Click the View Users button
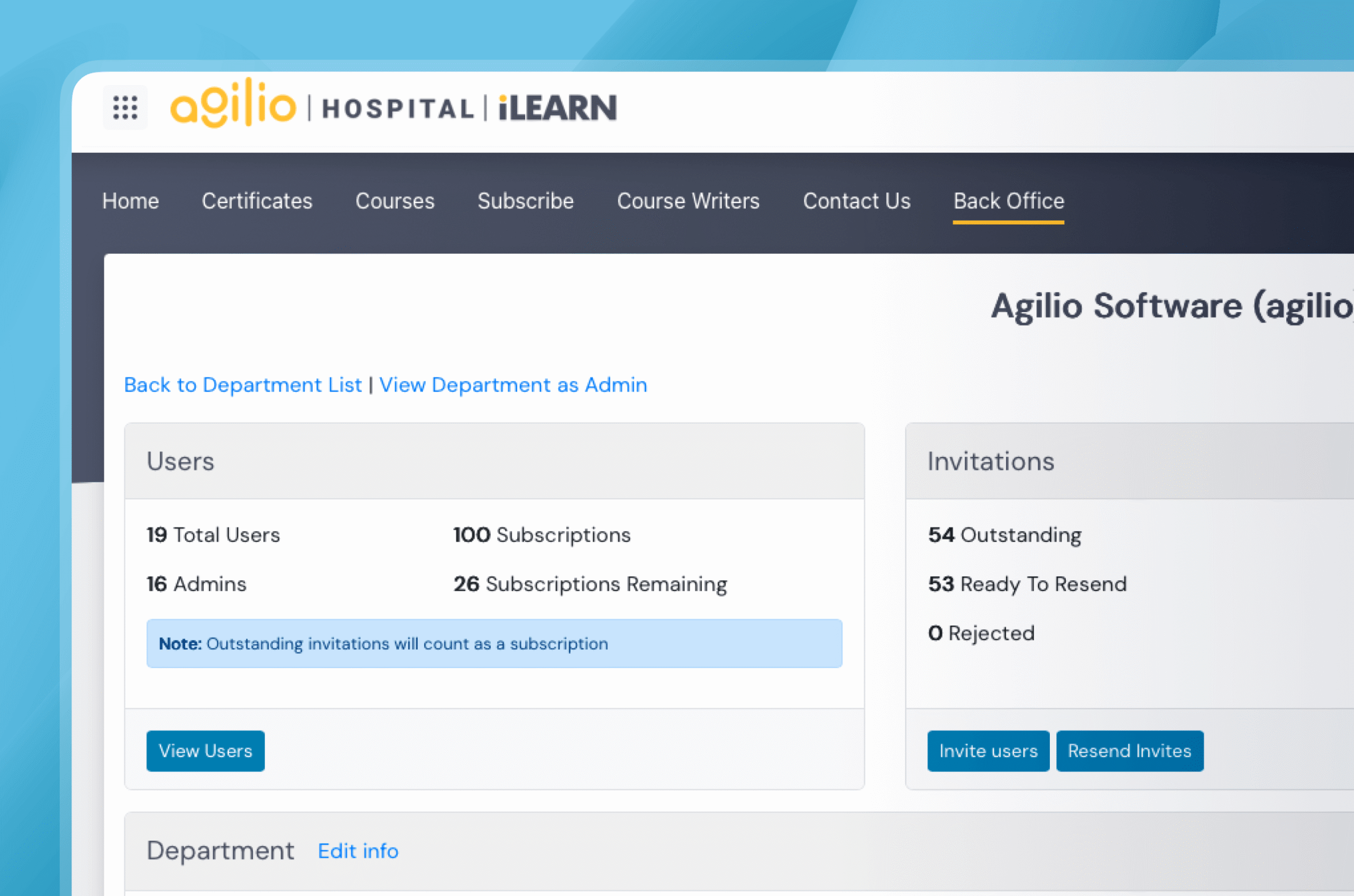This screenshot has height=896, width=1354. 206,751
